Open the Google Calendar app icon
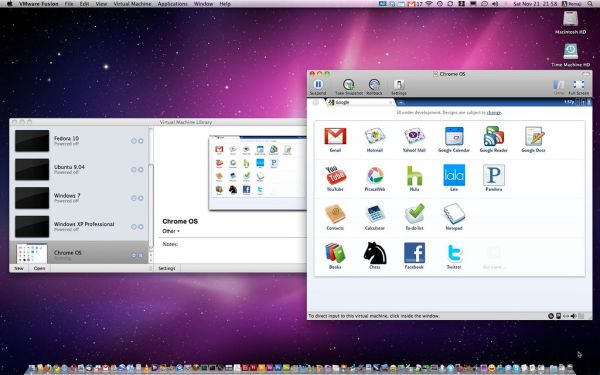Image resolution: width=600 pixels, height=375 pixels. (x=454, y=140)
